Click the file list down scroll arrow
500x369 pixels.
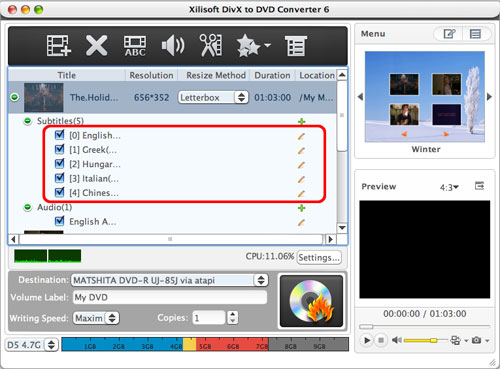point(342,228)
